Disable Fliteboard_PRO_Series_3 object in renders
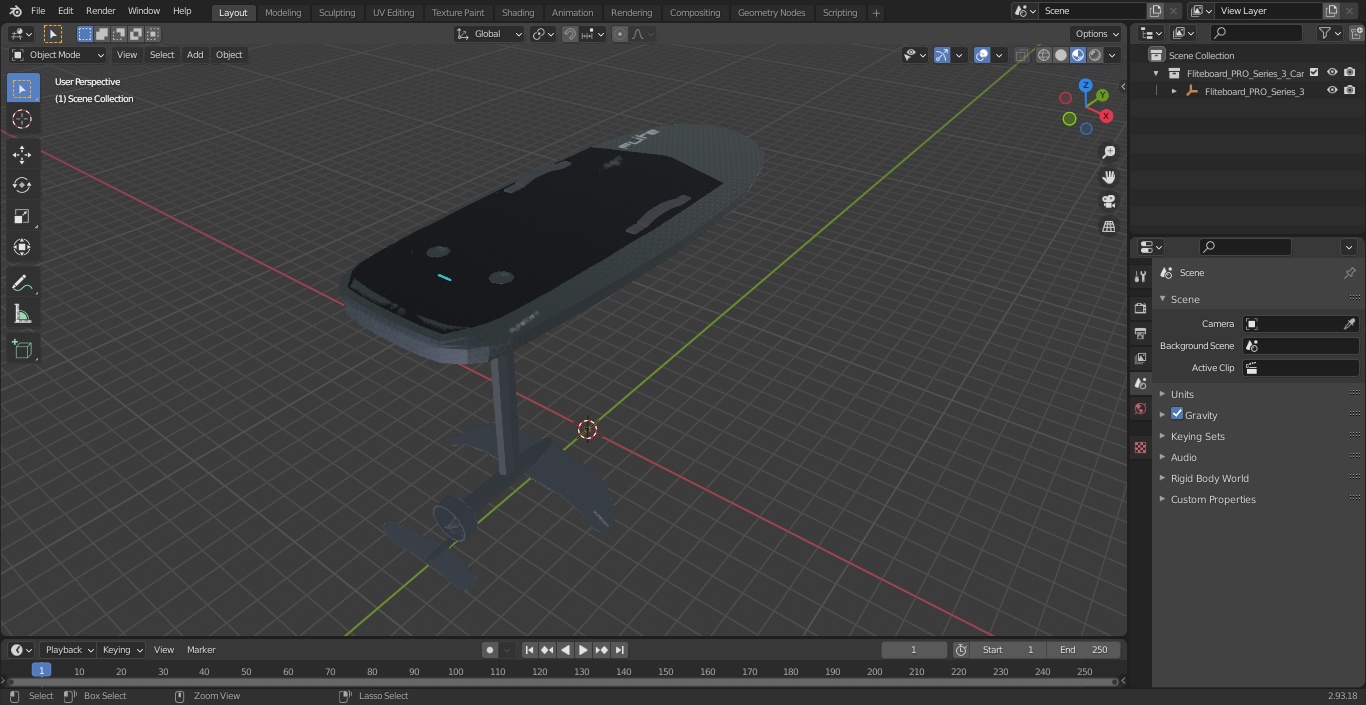This screenshot has height=705, width=1366. tap(1349, 91)
